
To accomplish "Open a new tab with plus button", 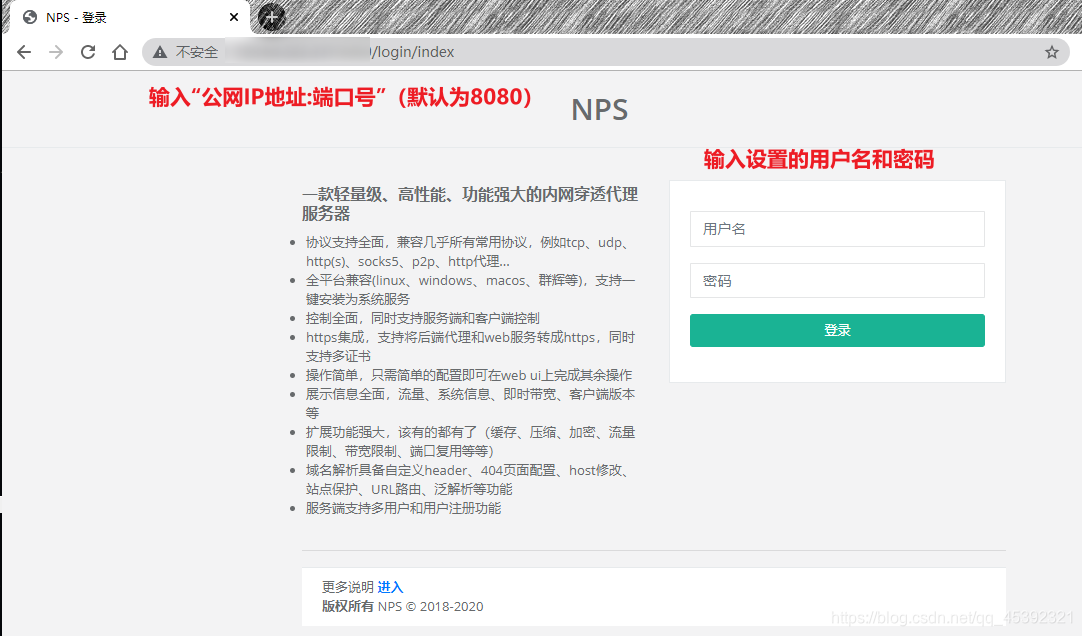I will (272, 17).
